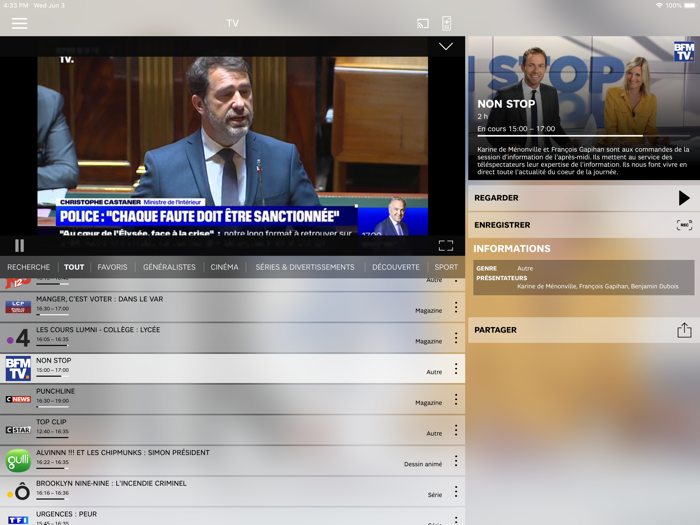Click the BFM TV logo in list
The height and width of the screenshot is (525, 700).
(18, 368)
